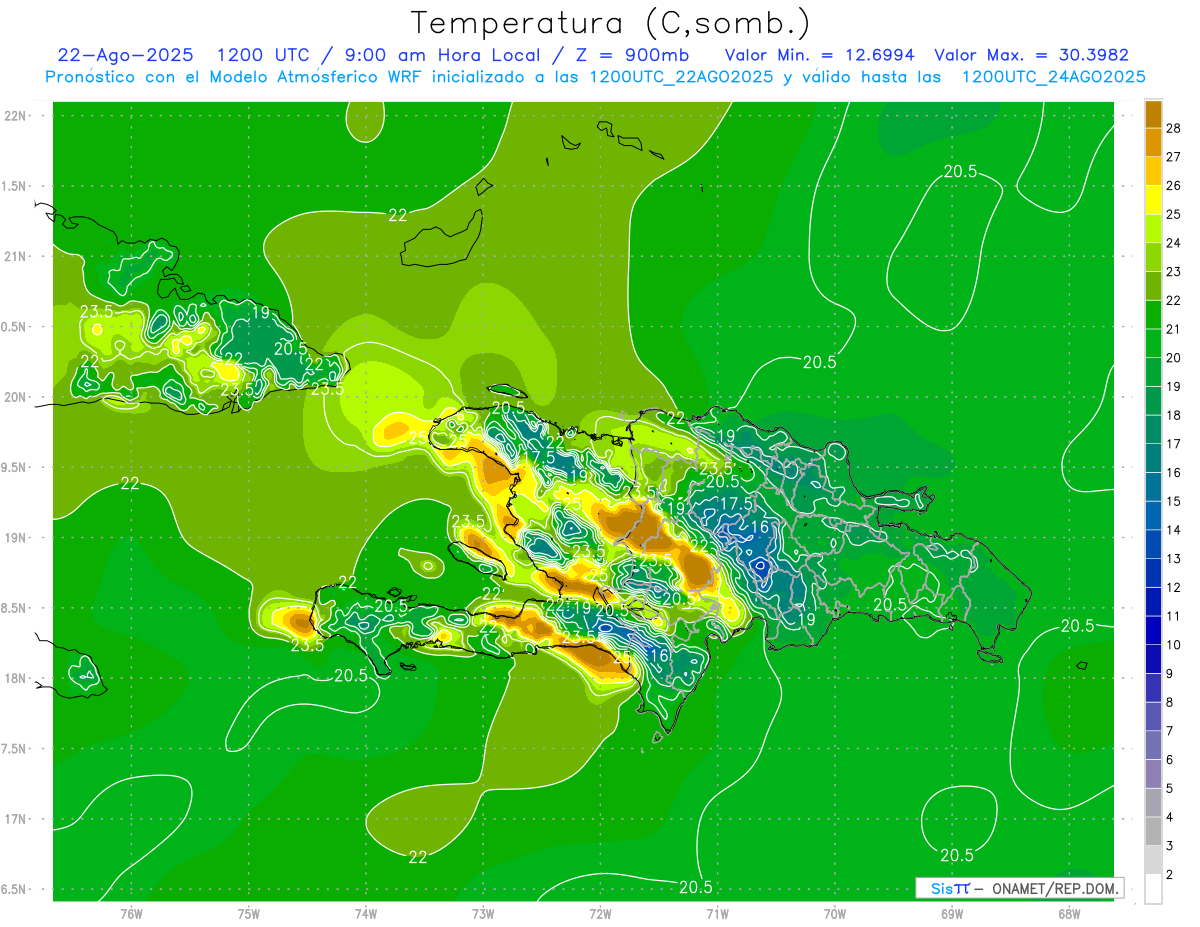
Task: Click the "70W" longitude axis label
Action: [835, 914]
